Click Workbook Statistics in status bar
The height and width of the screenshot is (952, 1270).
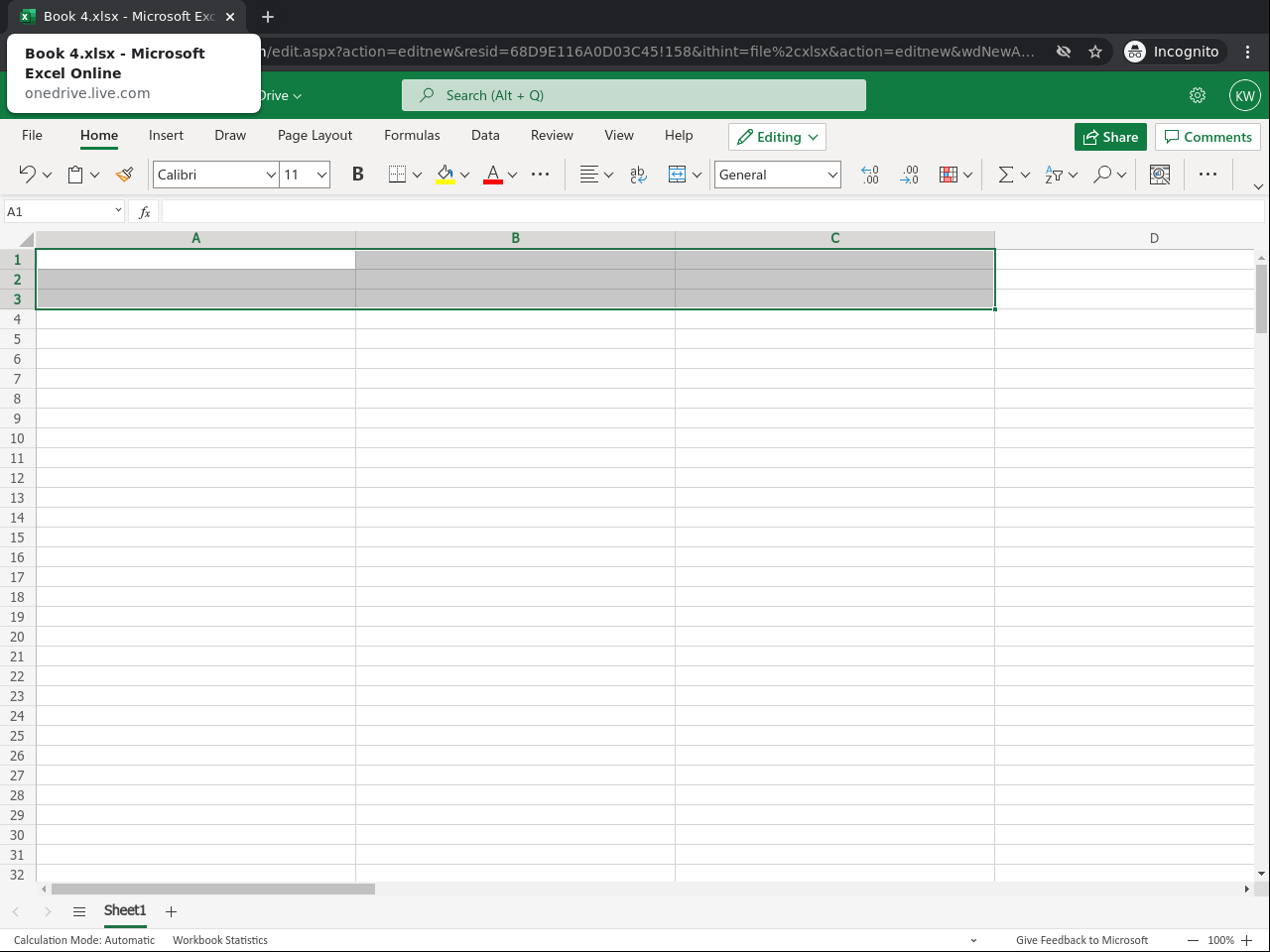click(220, 940)
